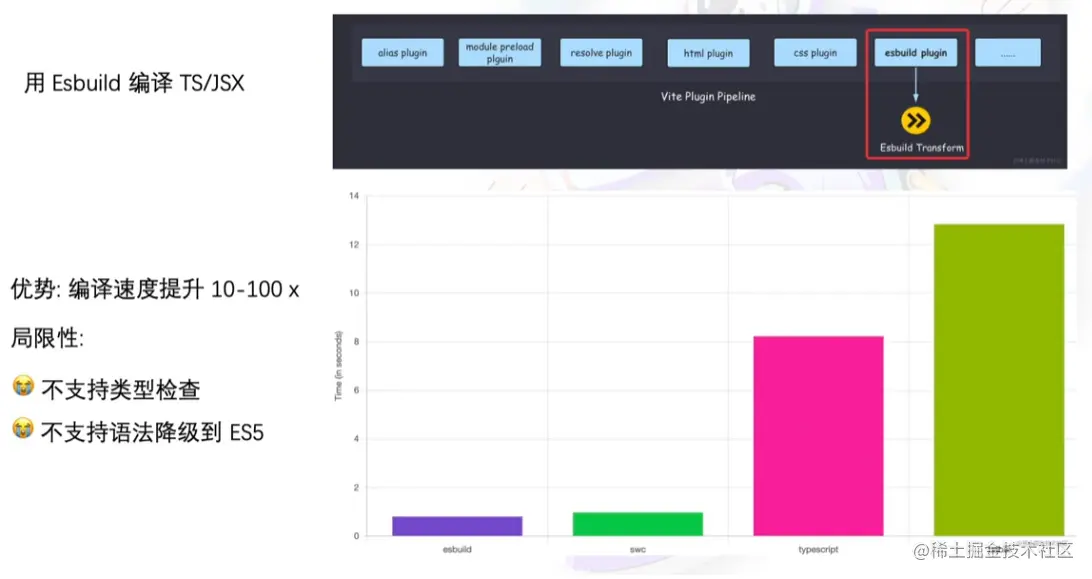Click the Vite Plugin Pipeline caption
Image resolution: width=1092 pixels, height=579 pixels.
tap(708, 97)
